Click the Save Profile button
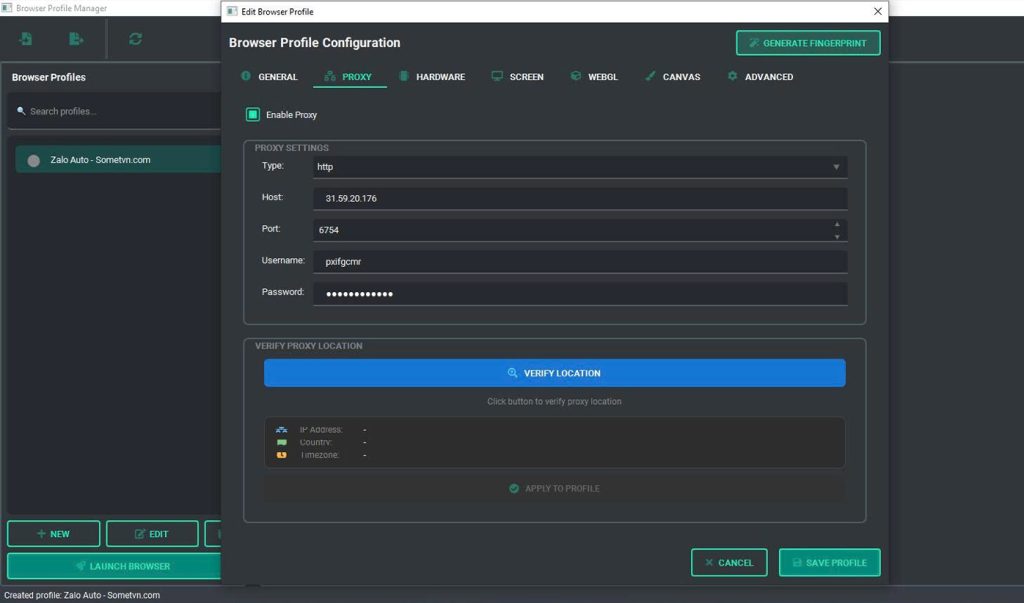This screenshot has width=1024, height=603. tap(829, 562)
